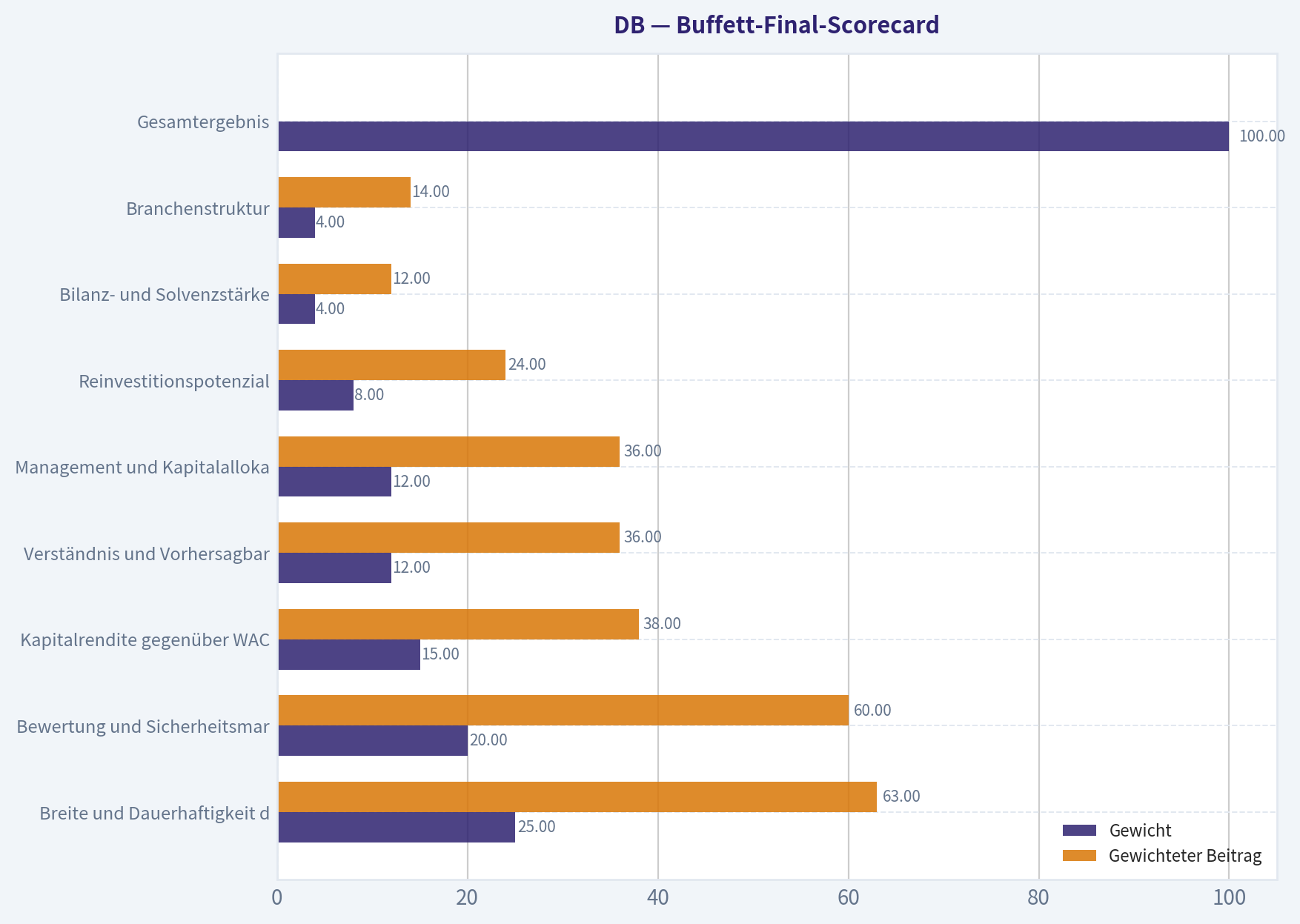Click the chart title DB — Buffett-Final-Scorecard

[776, 25]
